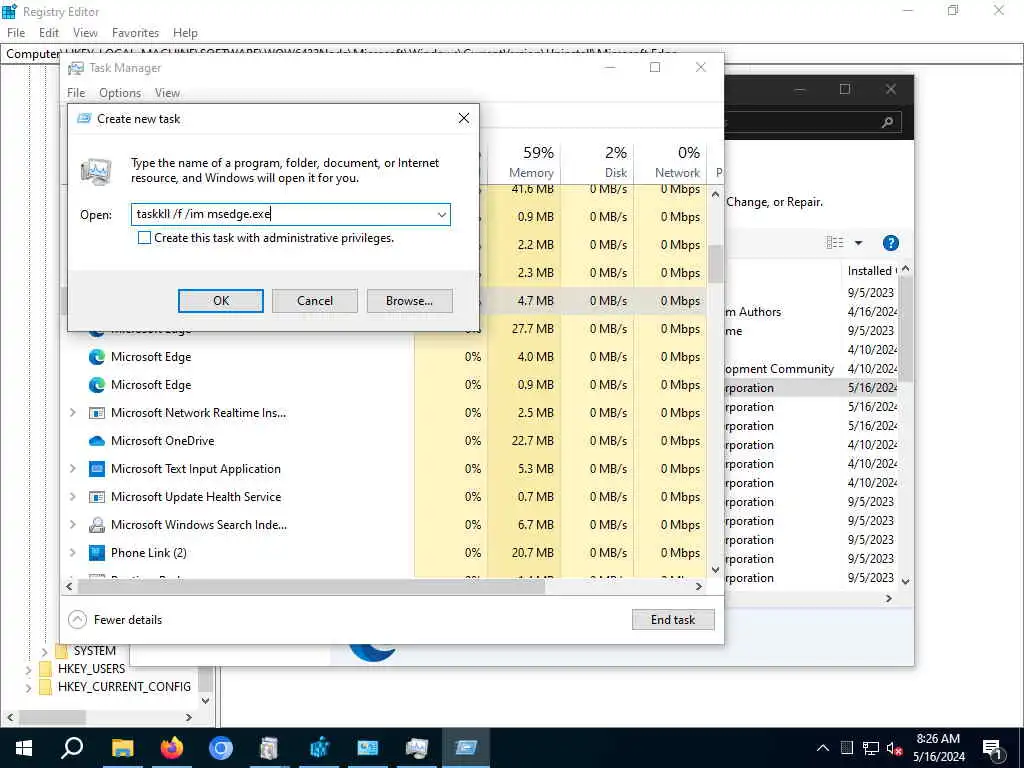The width and height of the screenshot is (1024, 768).
Task: Click Microsoft Update Health Service icon
Action: (x=97, y=497)
